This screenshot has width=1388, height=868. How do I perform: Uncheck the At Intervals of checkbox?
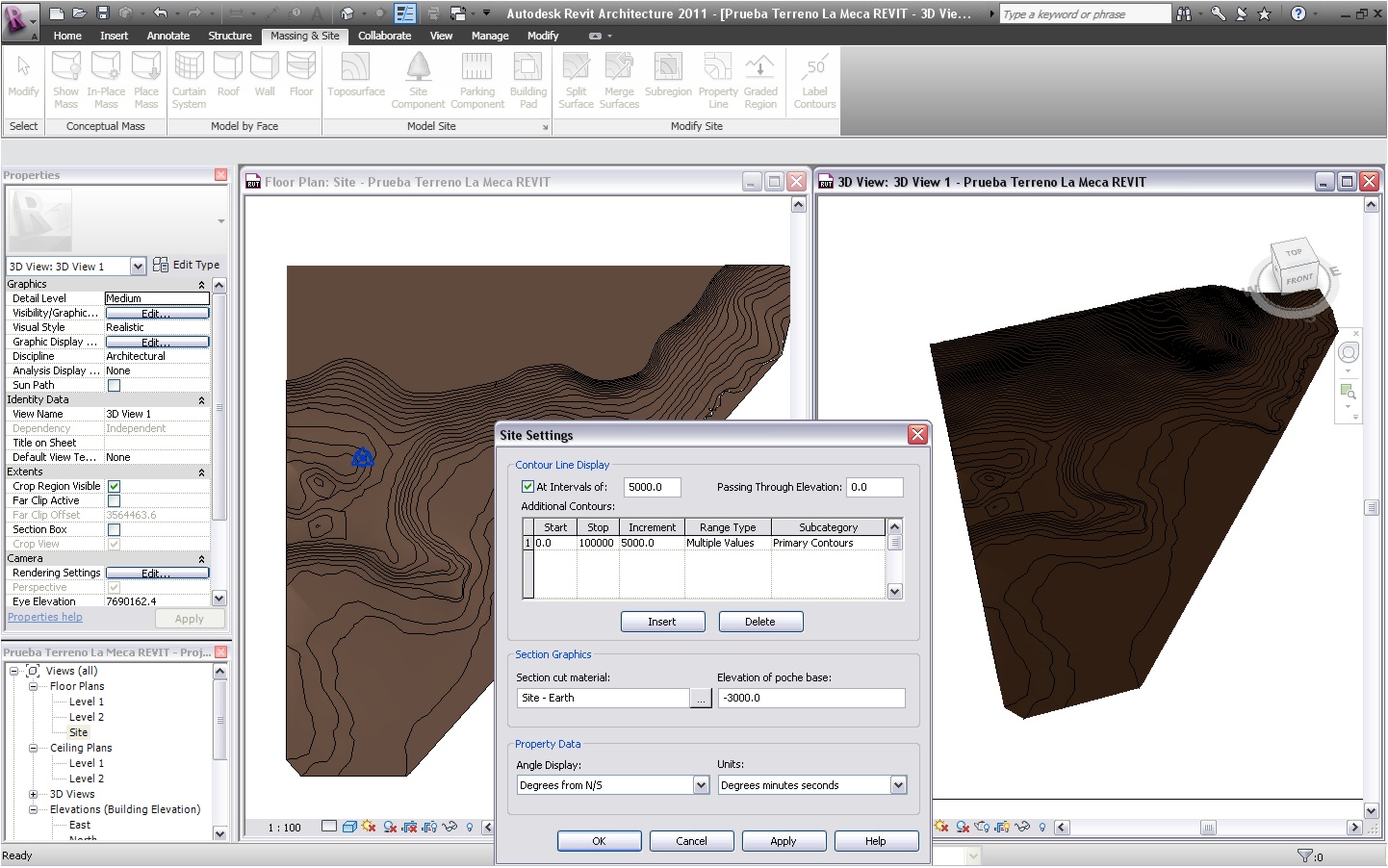coord(527,487)
